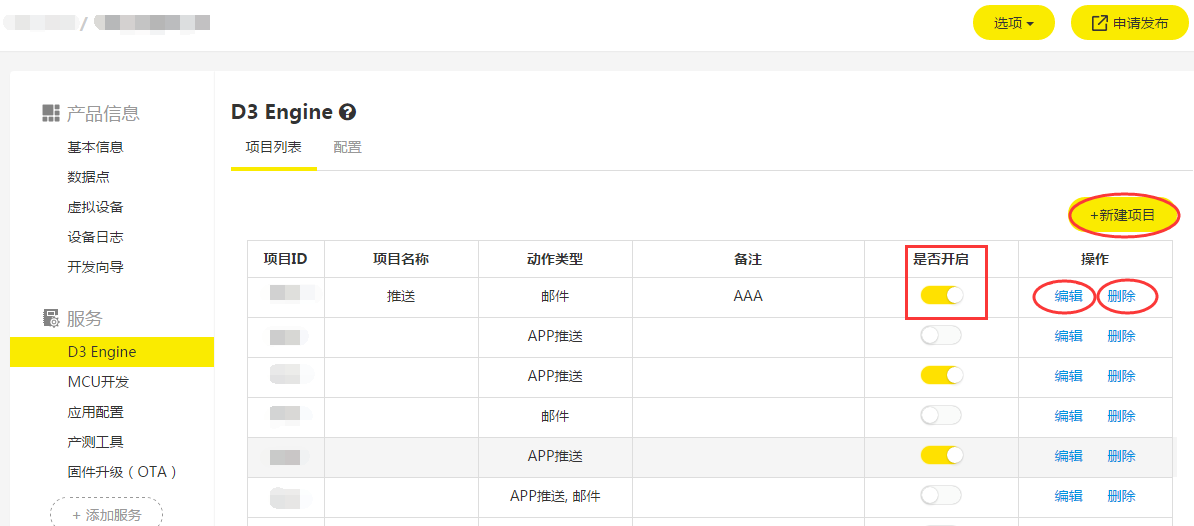Click the 申请发布 button
Screen dimensions: 1194x526
pyautogui.click(x=1131, y=23)
